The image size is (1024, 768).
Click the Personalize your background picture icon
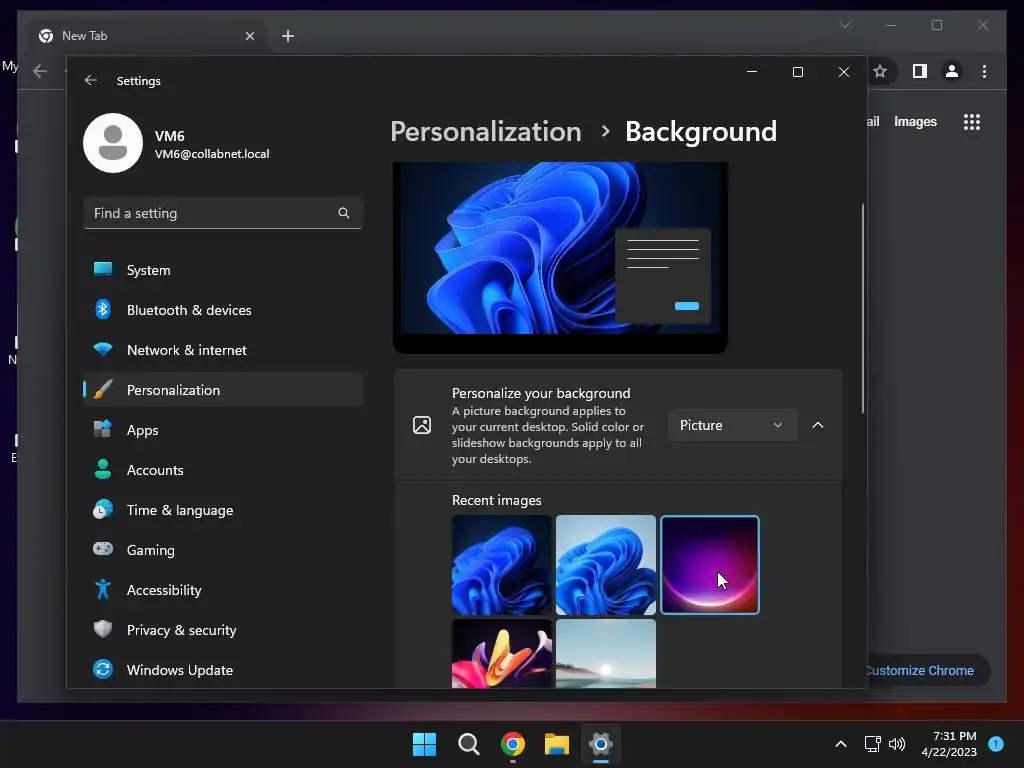(x=422, y=425)
